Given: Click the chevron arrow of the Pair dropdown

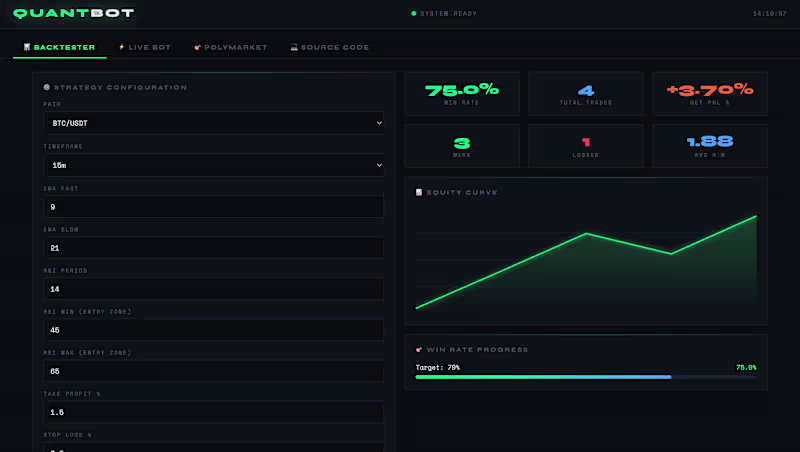Looking at the screenshot, I should (379, 123).
